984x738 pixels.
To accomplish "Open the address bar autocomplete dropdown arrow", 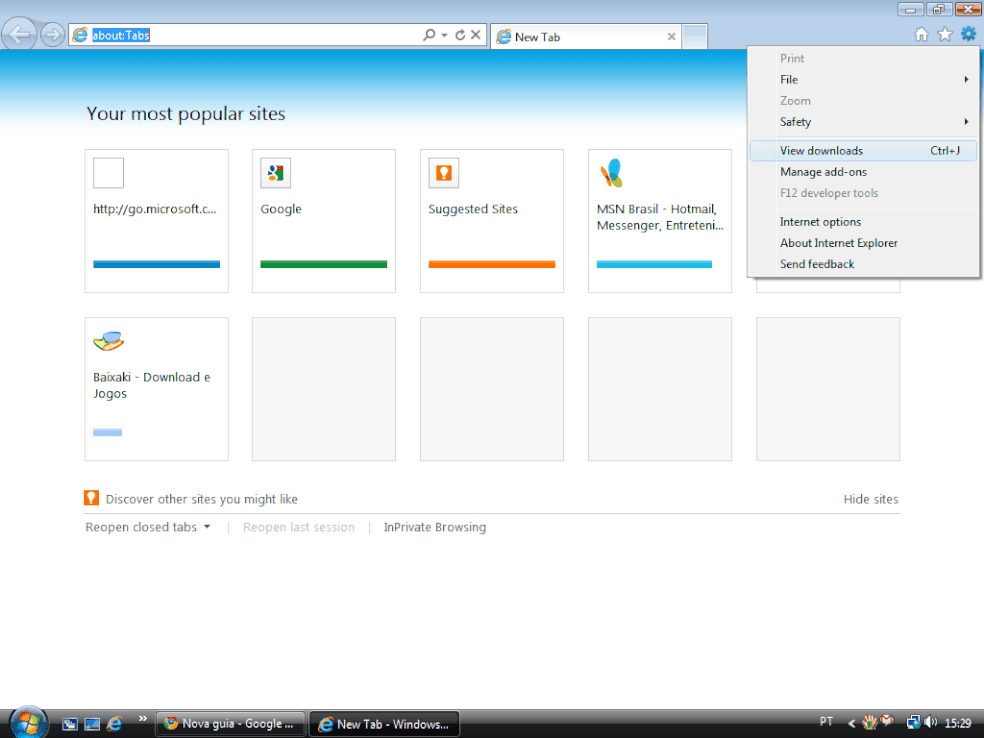I will (x=444, y=35).
